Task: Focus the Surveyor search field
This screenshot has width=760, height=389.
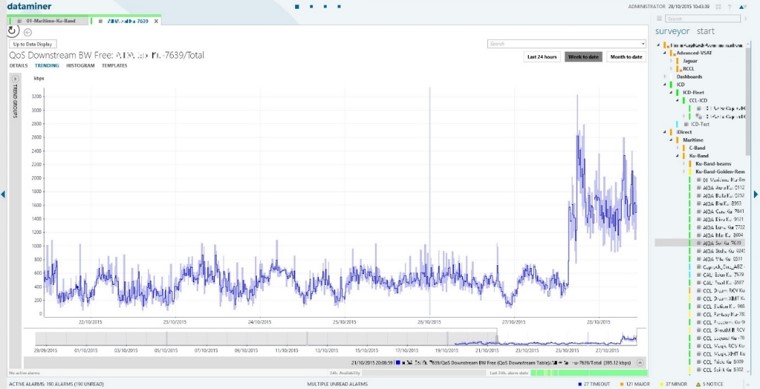Action: [703, 18]
